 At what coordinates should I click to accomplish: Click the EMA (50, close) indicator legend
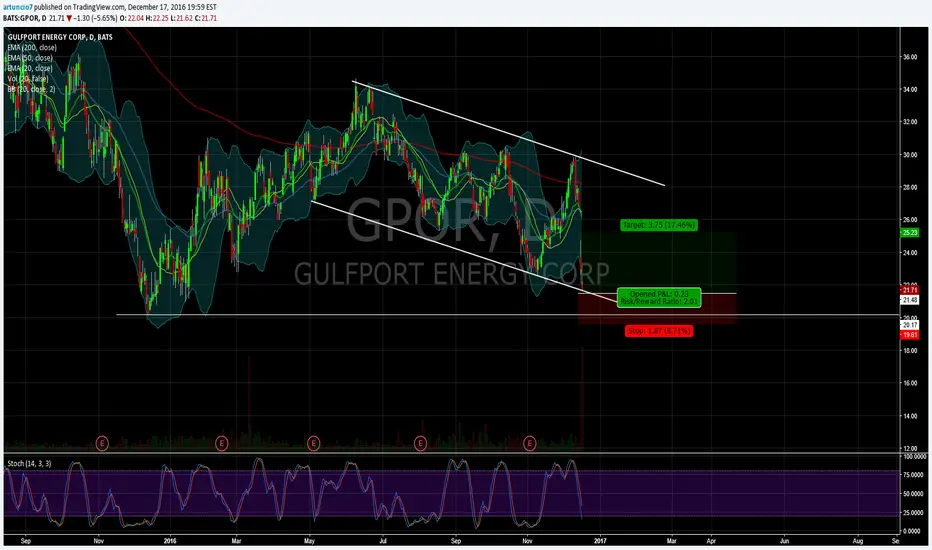[x=30, y=58]
